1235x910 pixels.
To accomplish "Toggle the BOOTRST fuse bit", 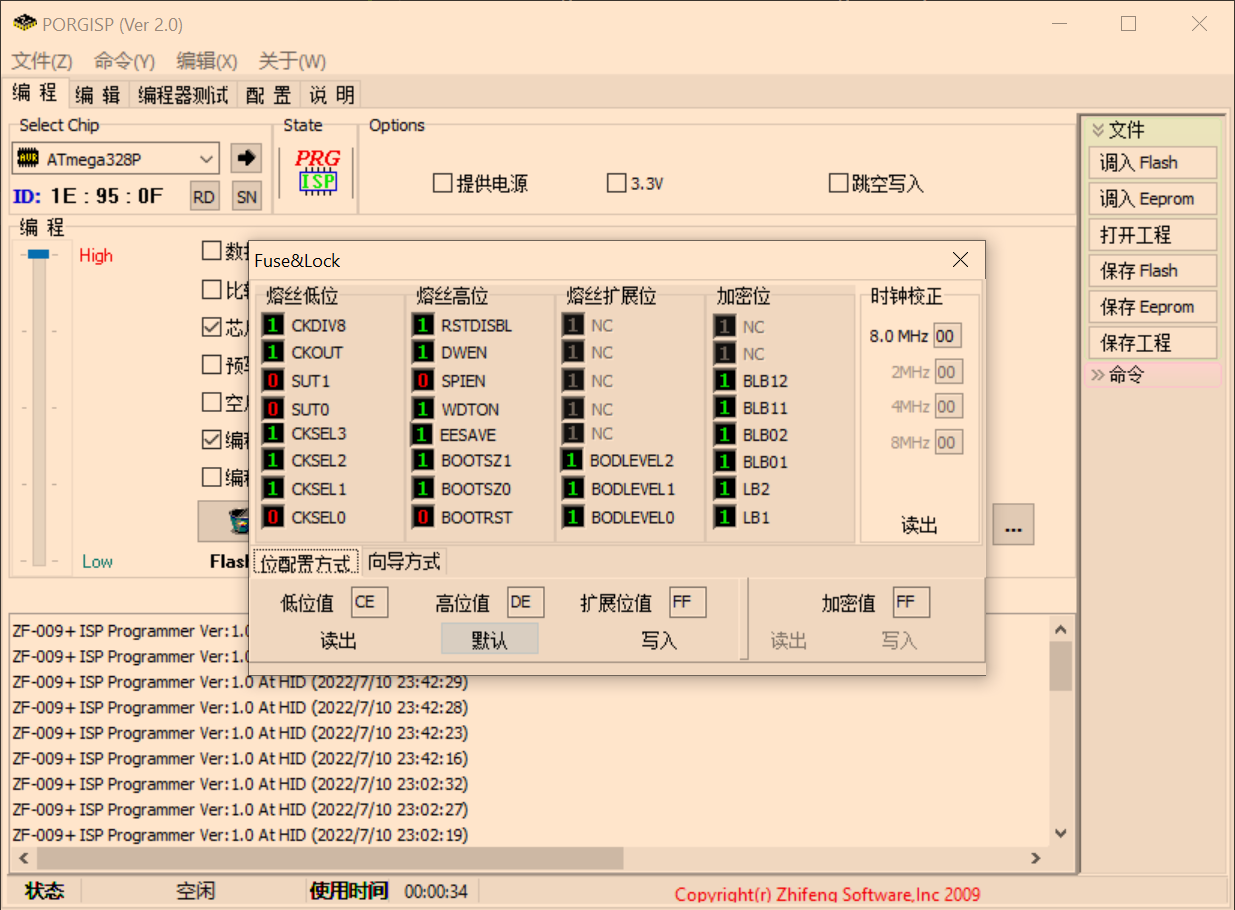I will point(423,517).
